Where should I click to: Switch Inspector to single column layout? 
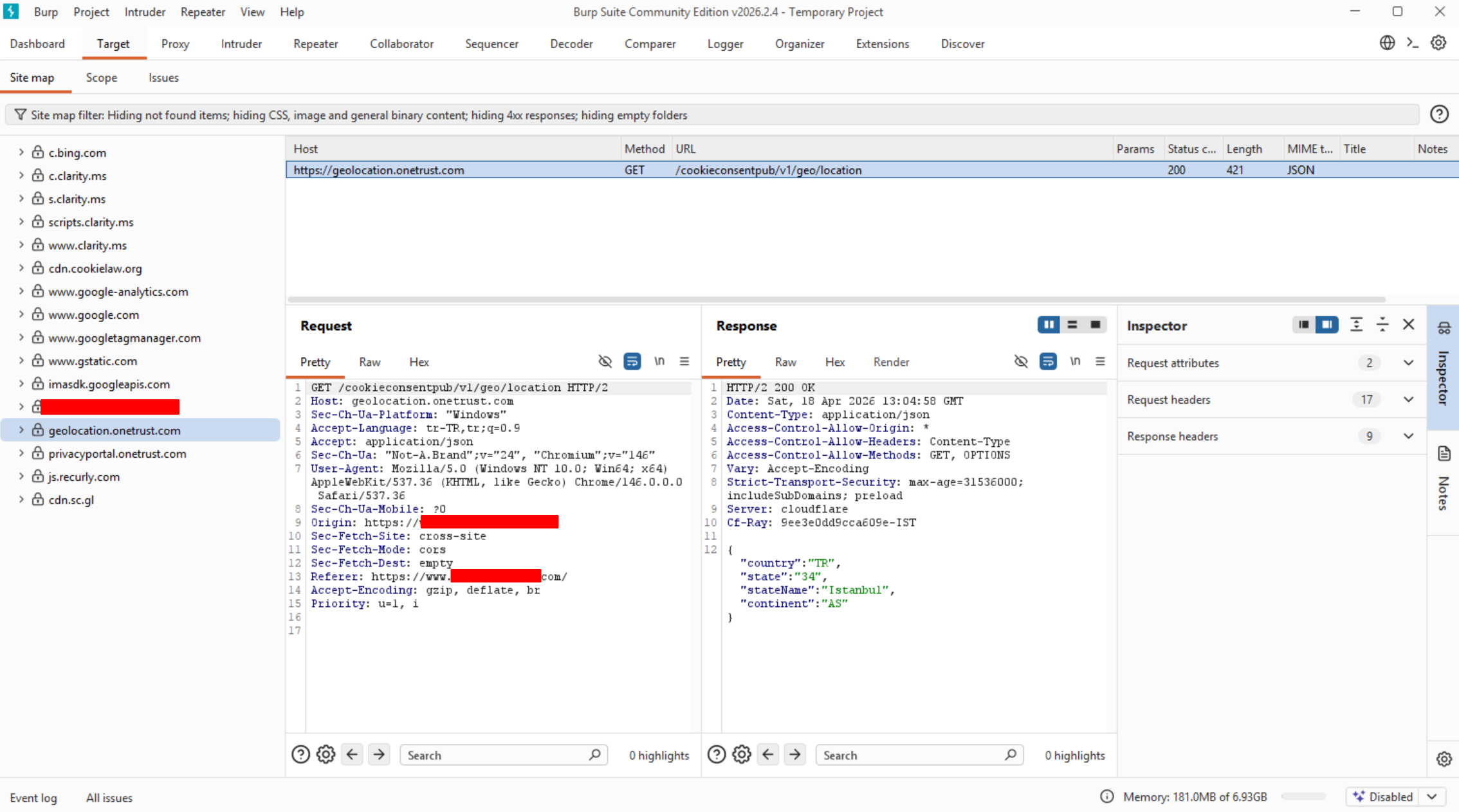pos(1304,325)
